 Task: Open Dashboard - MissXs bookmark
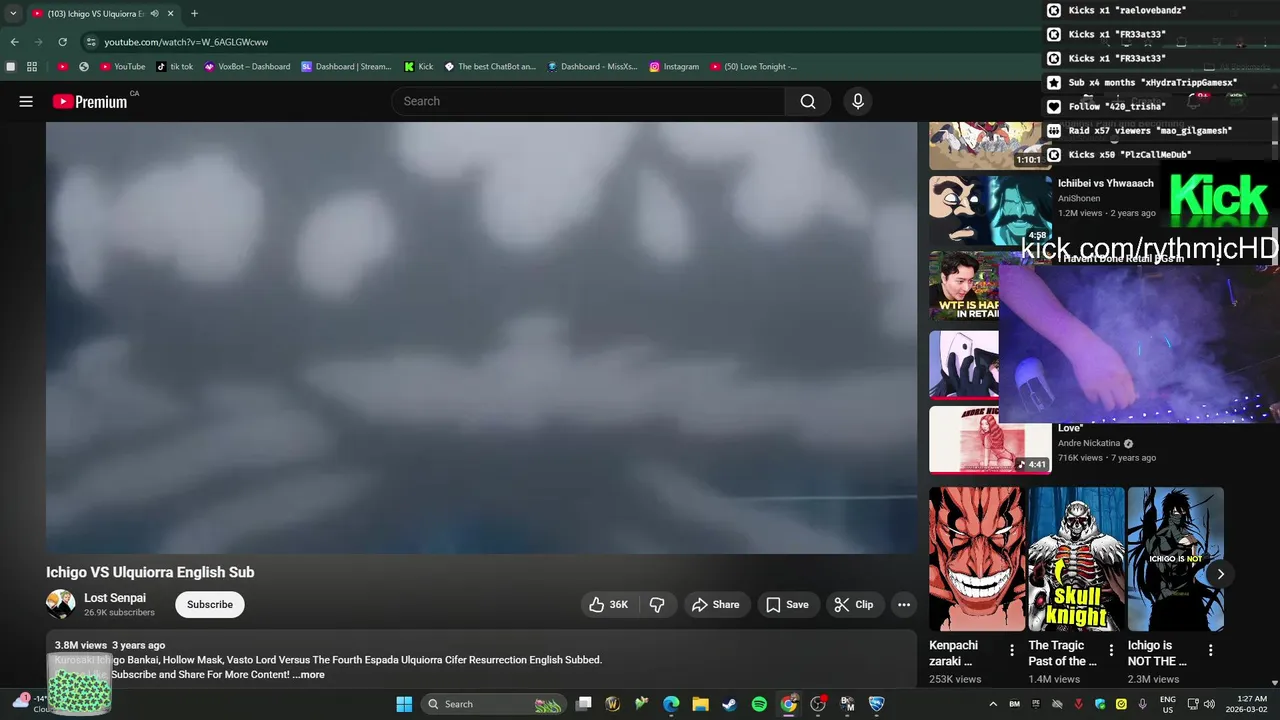click(x=593, y=67)
